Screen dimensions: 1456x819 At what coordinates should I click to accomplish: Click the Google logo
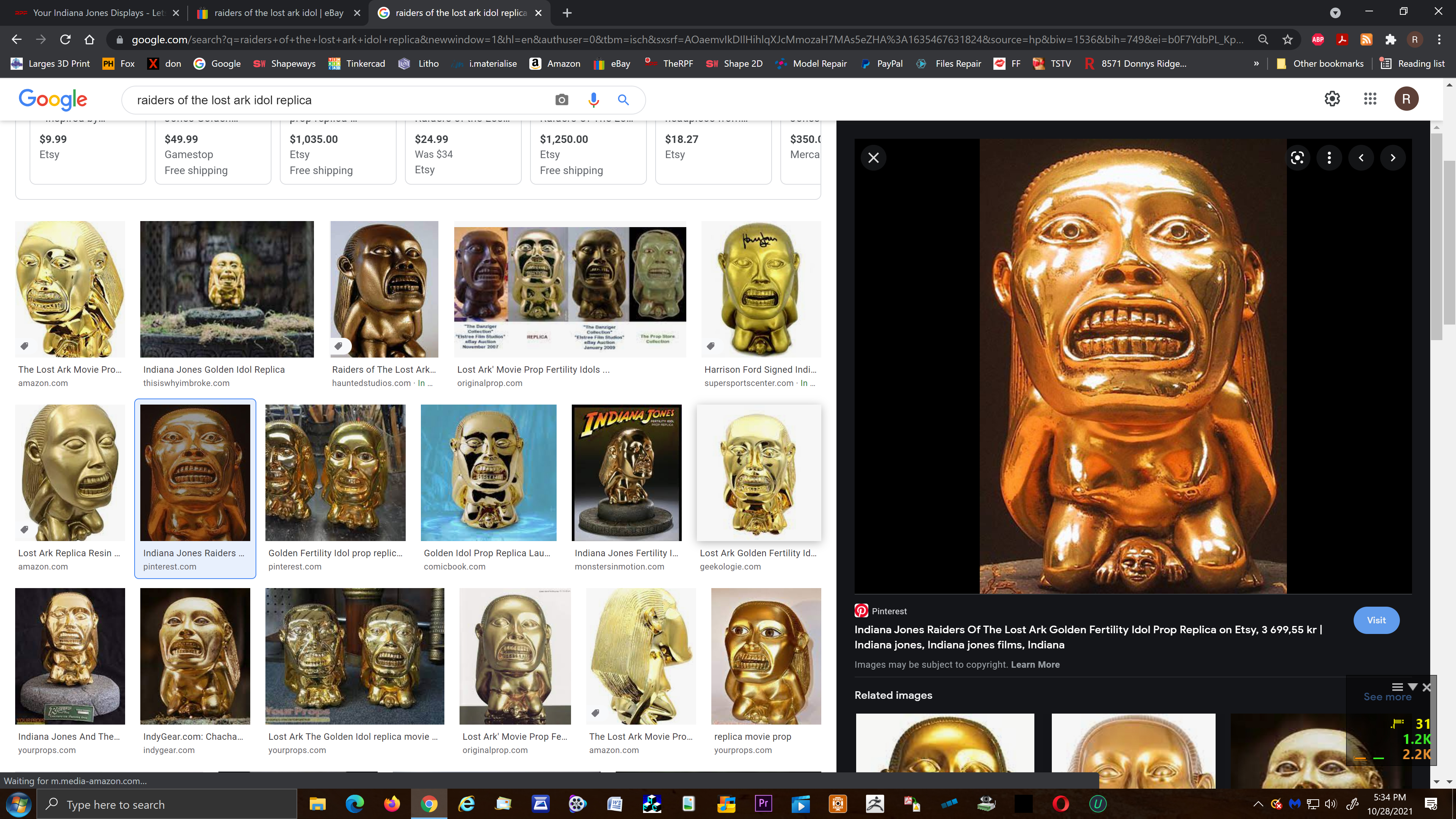53,99
